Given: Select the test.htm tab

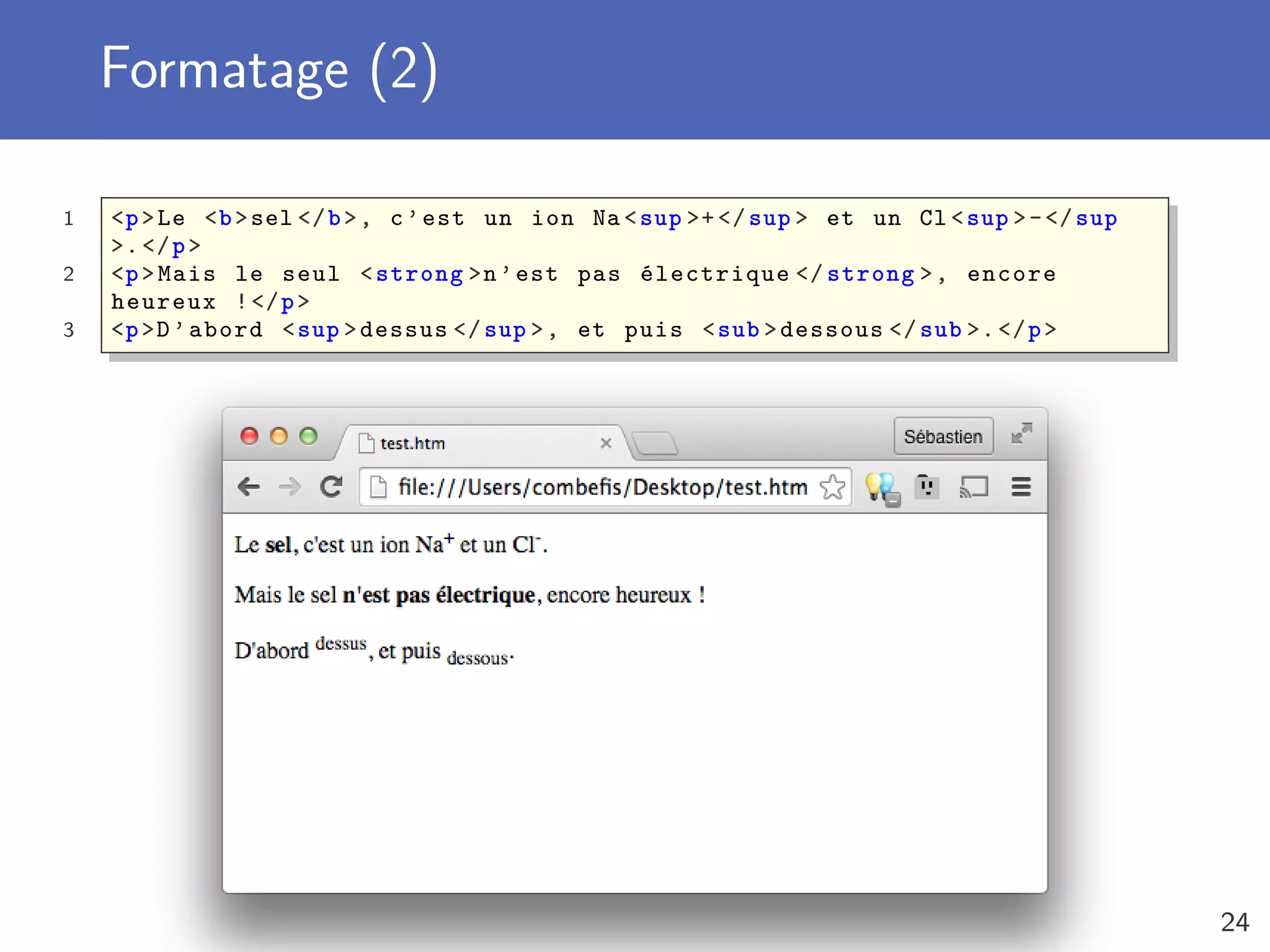Looking at the screenshot, I should [x=484, y=443].
